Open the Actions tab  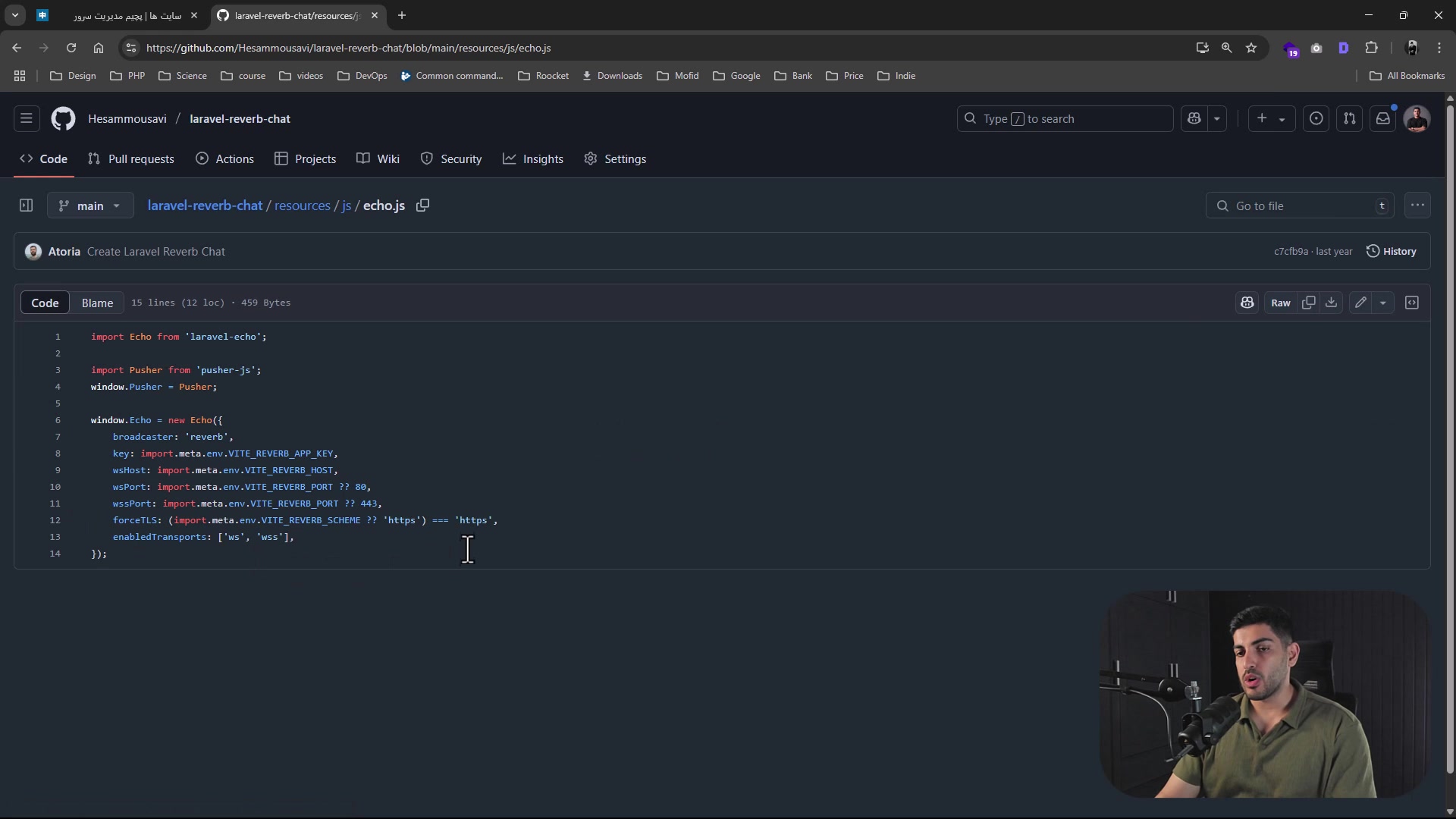tap(224, 159)
